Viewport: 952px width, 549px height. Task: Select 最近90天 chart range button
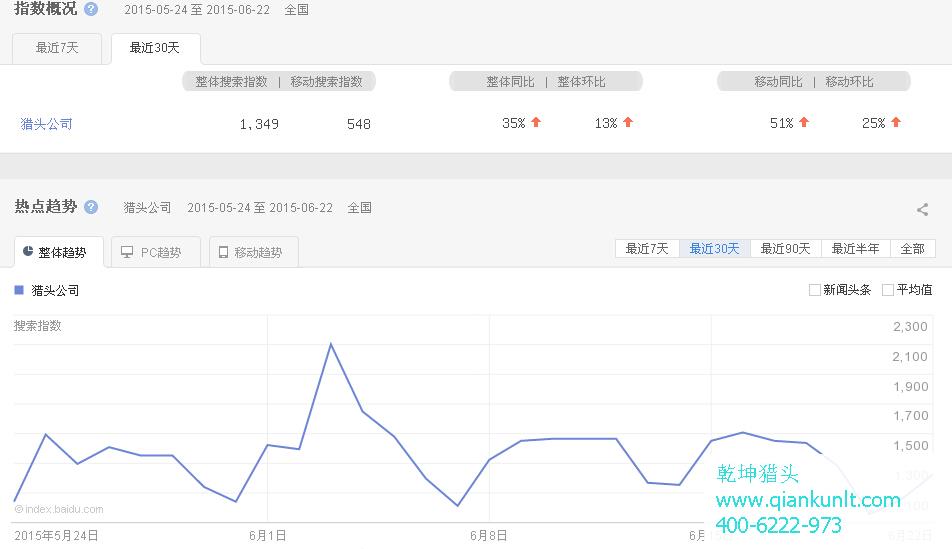pos(785,249)
